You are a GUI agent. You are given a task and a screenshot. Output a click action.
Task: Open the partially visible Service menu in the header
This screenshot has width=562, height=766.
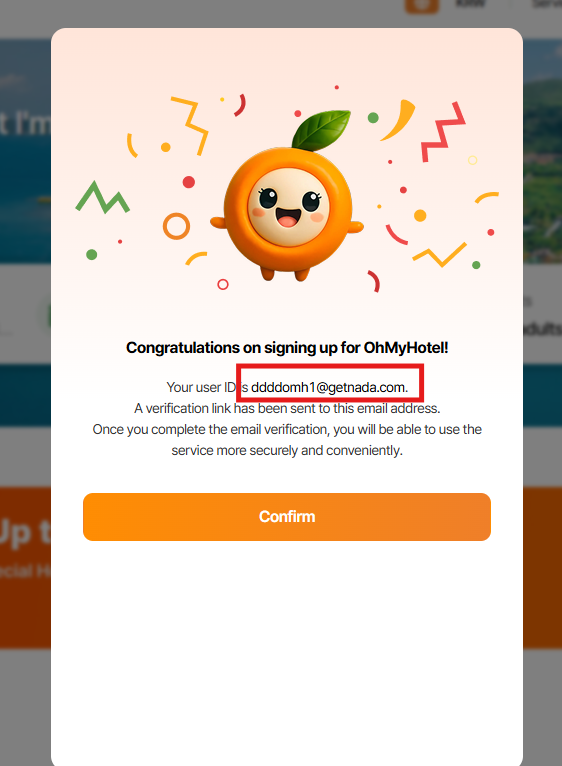(547, 4)
